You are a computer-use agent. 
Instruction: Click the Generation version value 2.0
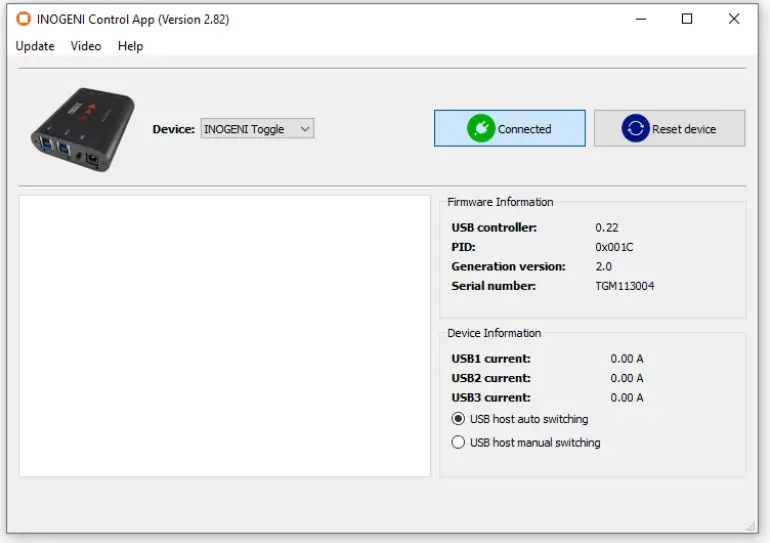coord(604,267)
